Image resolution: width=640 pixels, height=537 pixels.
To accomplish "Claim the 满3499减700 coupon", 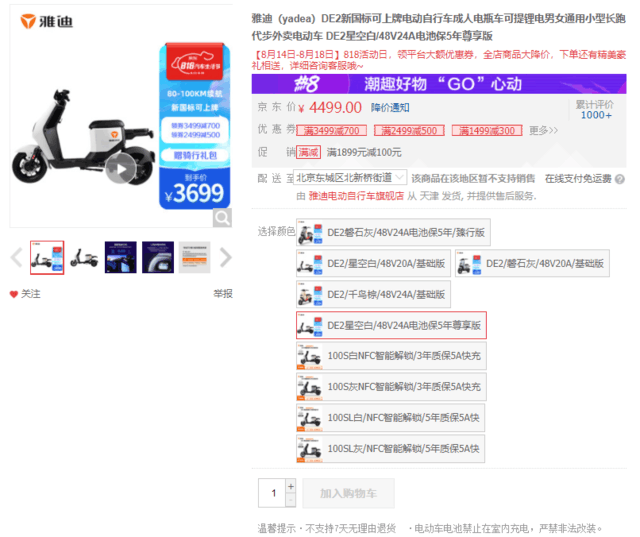I will pyautogui.click(x=331, y=131).
